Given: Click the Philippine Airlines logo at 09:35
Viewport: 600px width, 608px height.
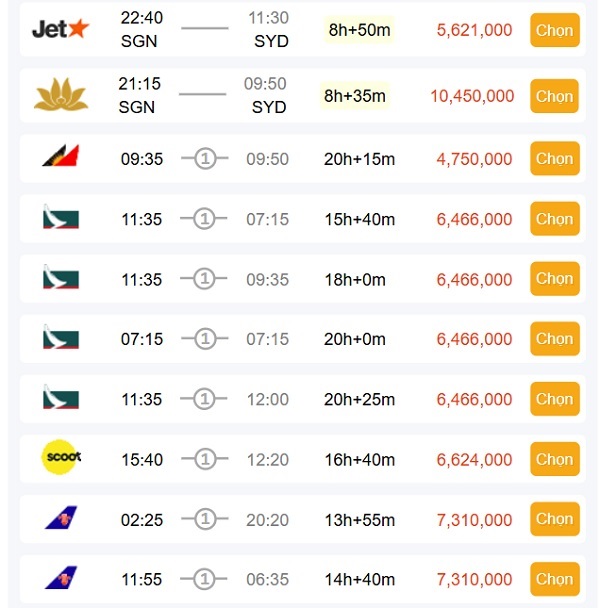Looking at the screenshot, I should (61, 158).
